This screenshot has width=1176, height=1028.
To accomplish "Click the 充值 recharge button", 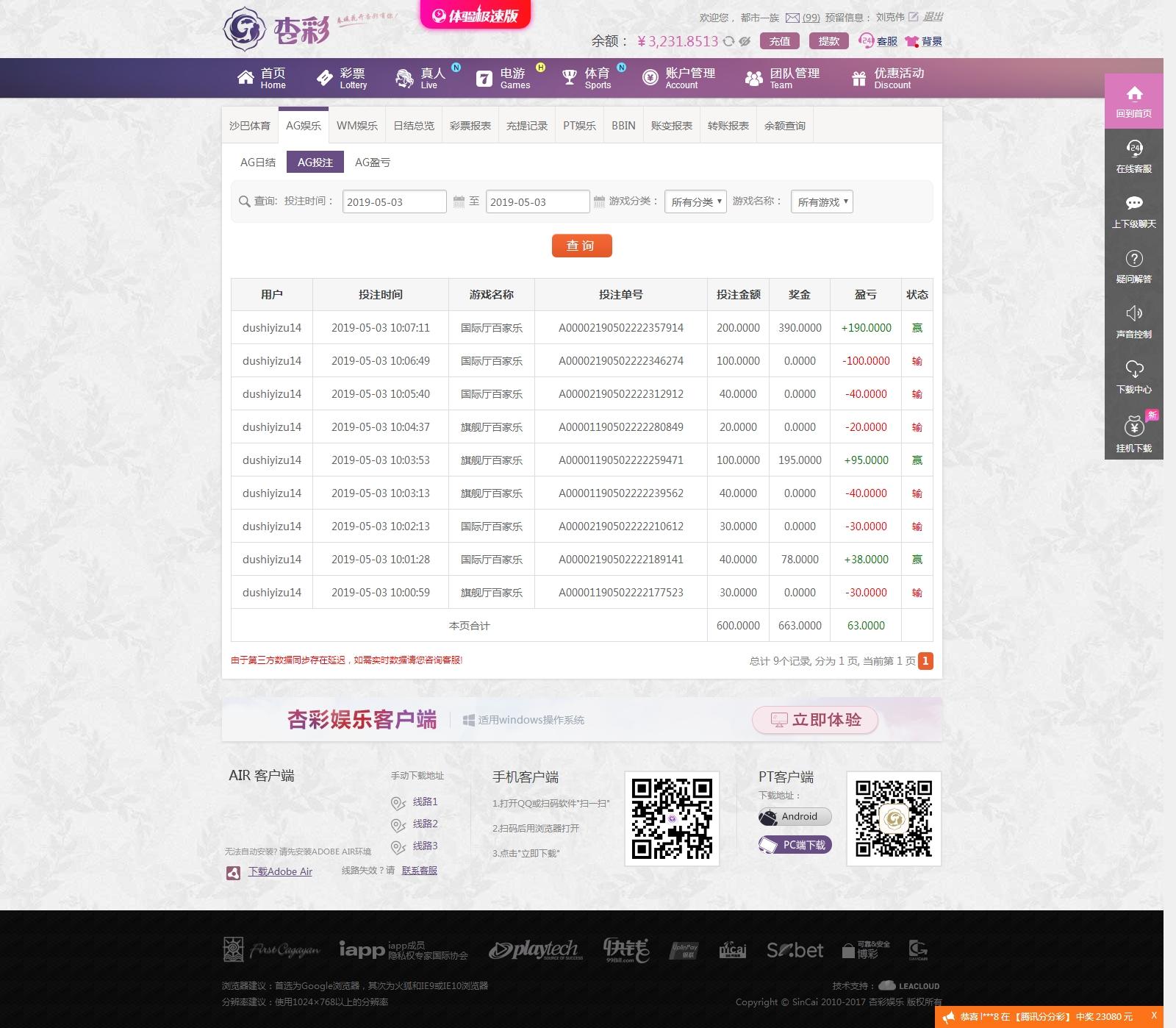I will 780,41.
